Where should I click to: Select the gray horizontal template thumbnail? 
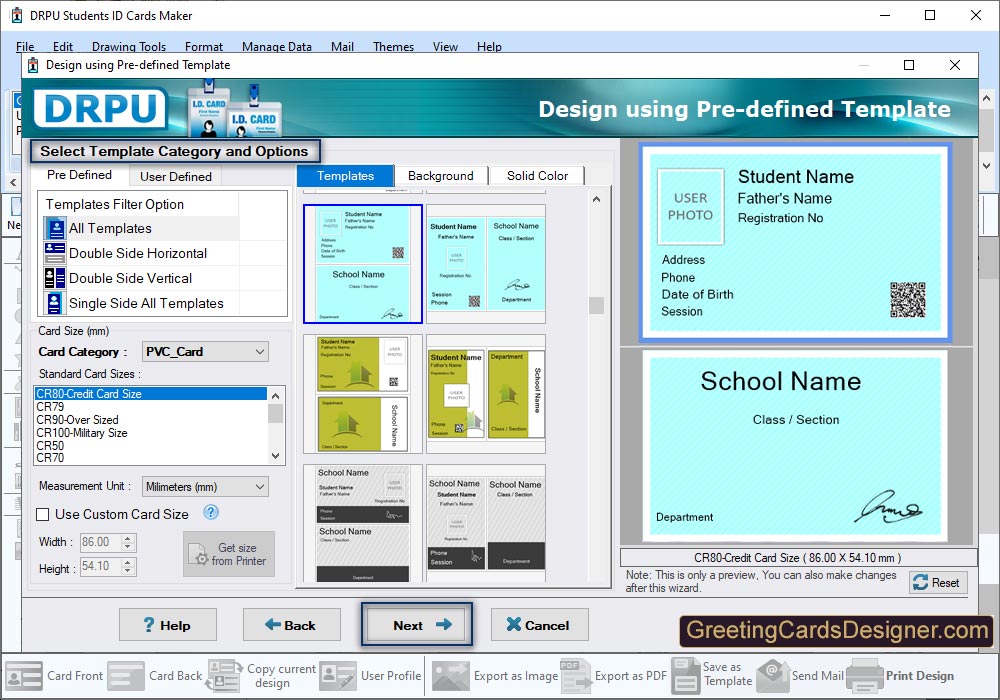pos(363,523)
